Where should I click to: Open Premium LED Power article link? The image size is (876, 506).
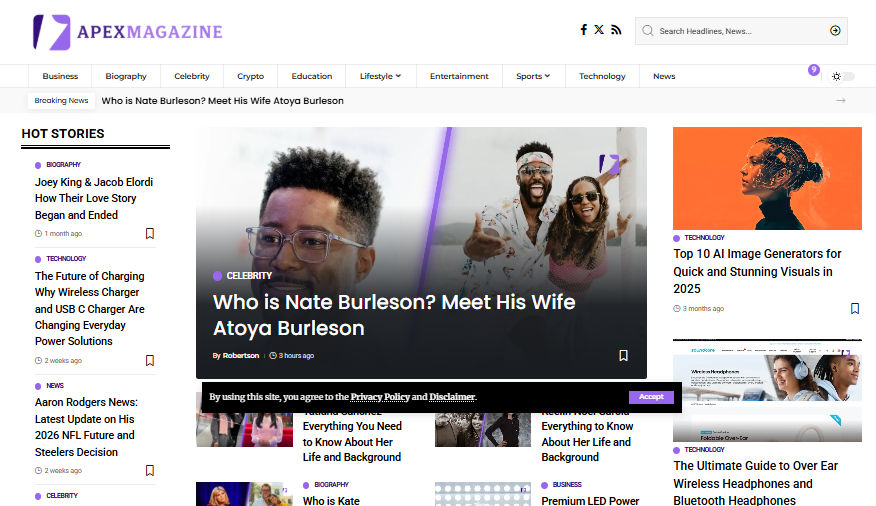(590, 501)
